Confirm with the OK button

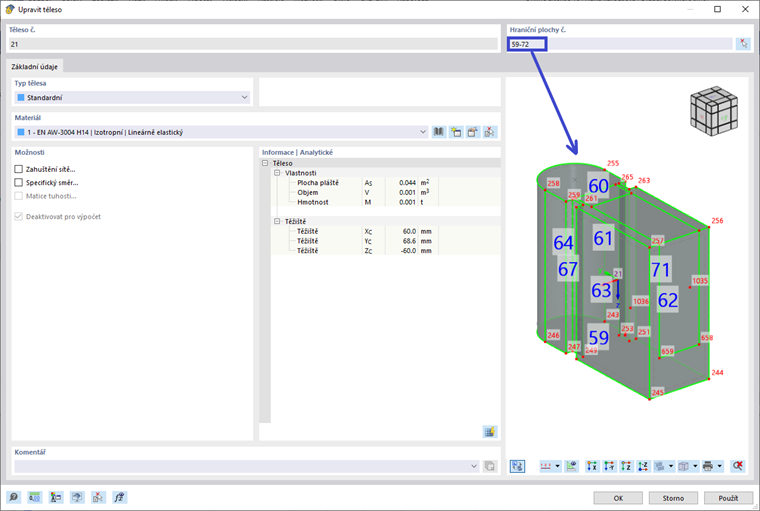coord(618,498)
